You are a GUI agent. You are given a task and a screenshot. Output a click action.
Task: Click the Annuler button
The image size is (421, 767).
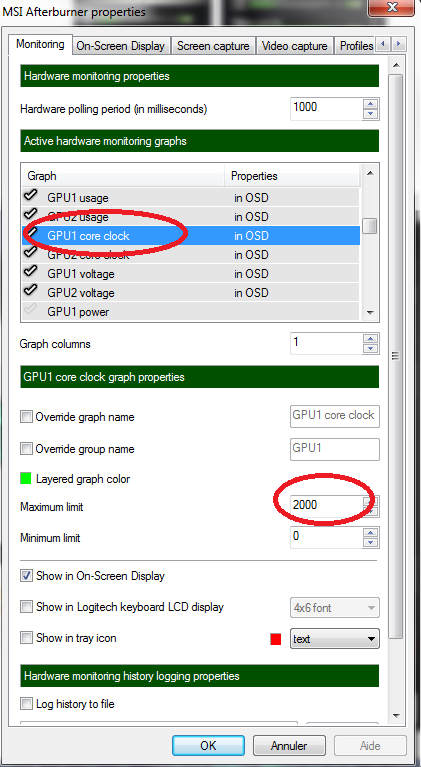(289, 745)
